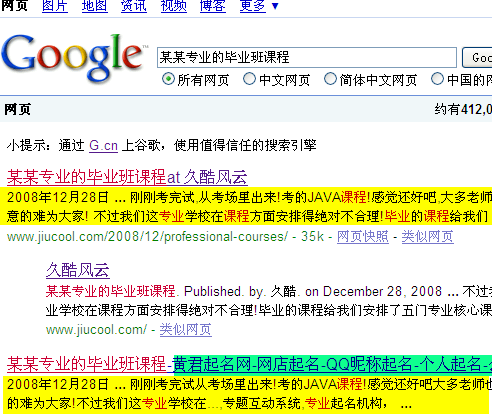Screen dimensions: 492x414
Task: Open 类似网页 link next to 35k
Action: 427,237
